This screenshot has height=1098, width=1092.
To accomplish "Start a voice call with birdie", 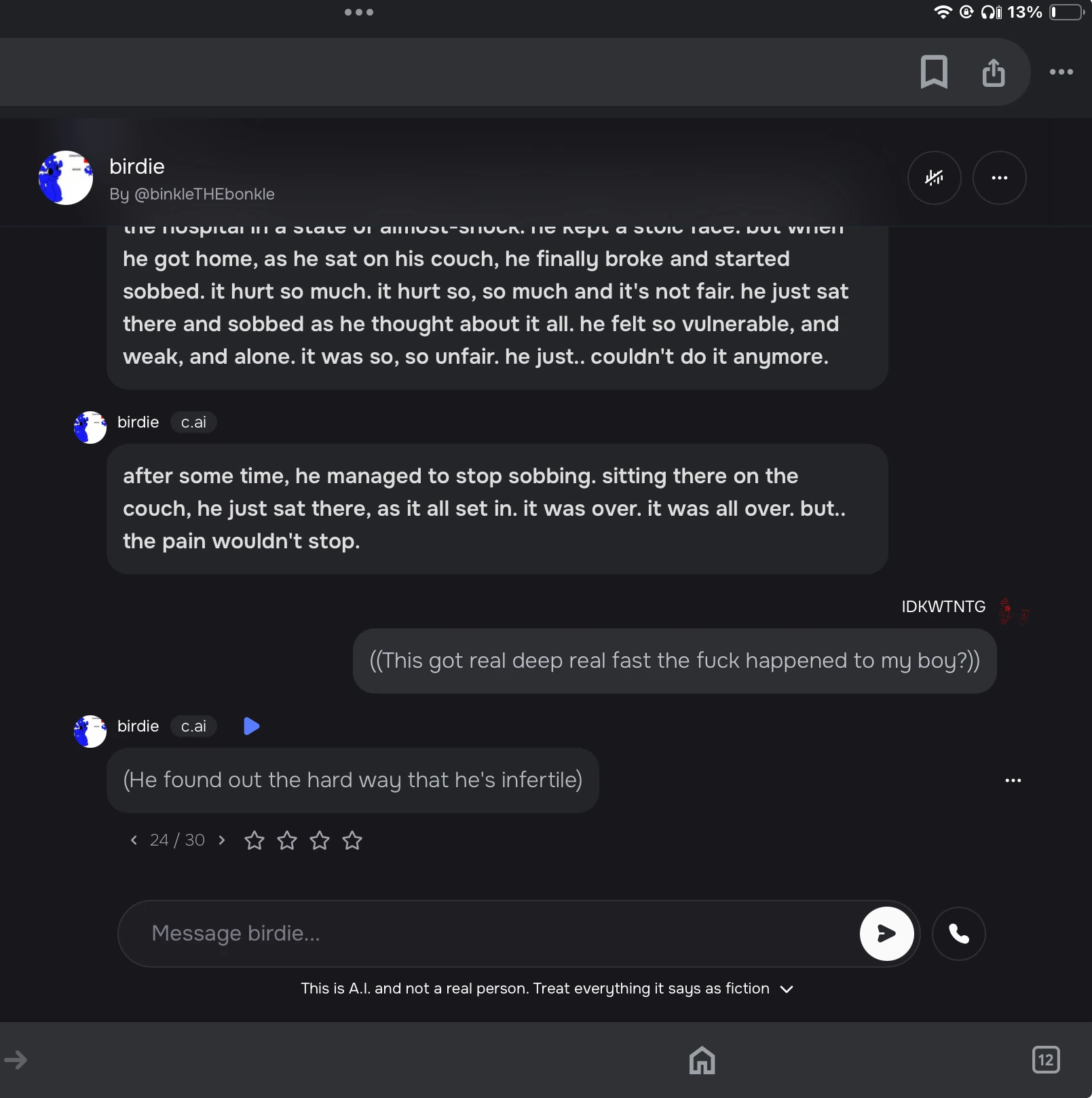I will (x=959, y=934).
